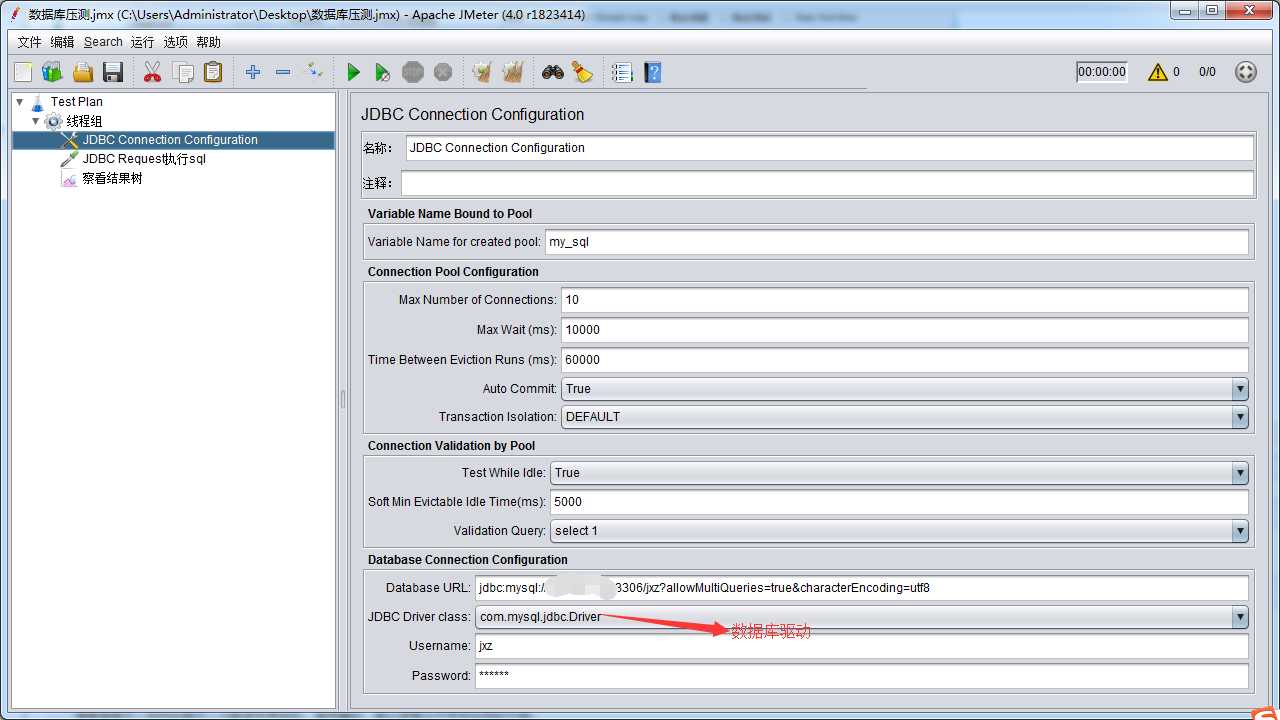Open the 文件 menu

pos(30,42)
